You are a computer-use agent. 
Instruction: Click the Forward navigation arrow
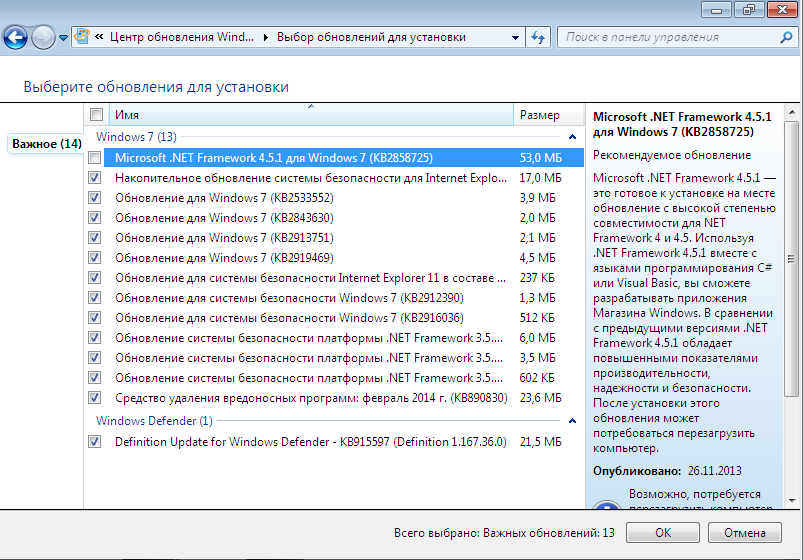pos(43,37)
